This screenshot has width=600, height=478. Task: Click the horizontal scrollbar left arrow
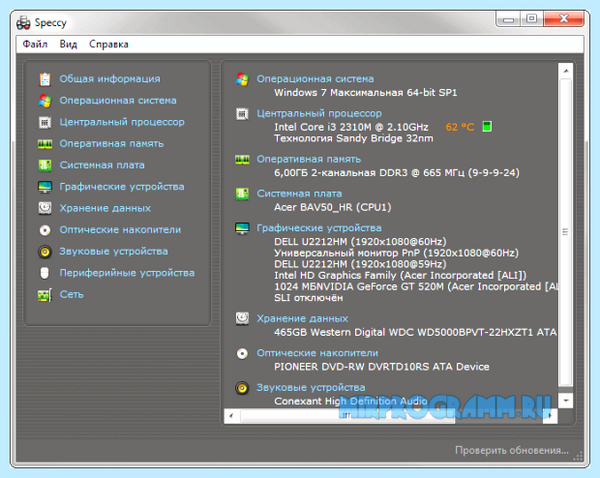pyautogui.click(x=231, y=416)
